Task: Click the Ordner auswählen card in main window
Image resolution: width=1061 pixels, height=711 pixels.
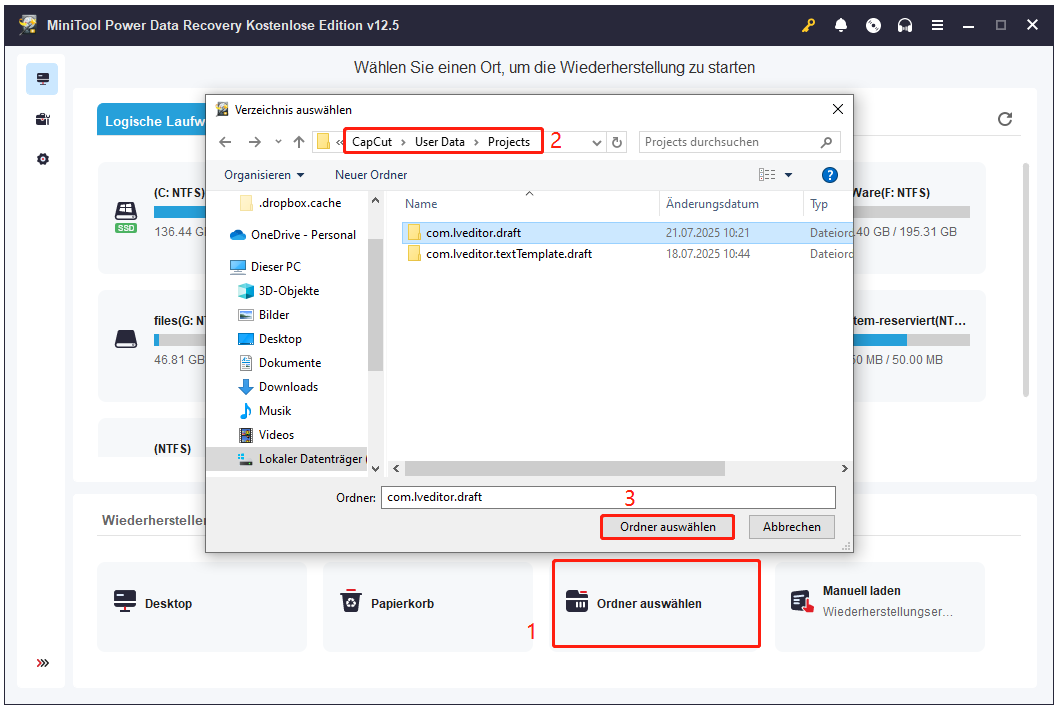Action: [656, 603]
